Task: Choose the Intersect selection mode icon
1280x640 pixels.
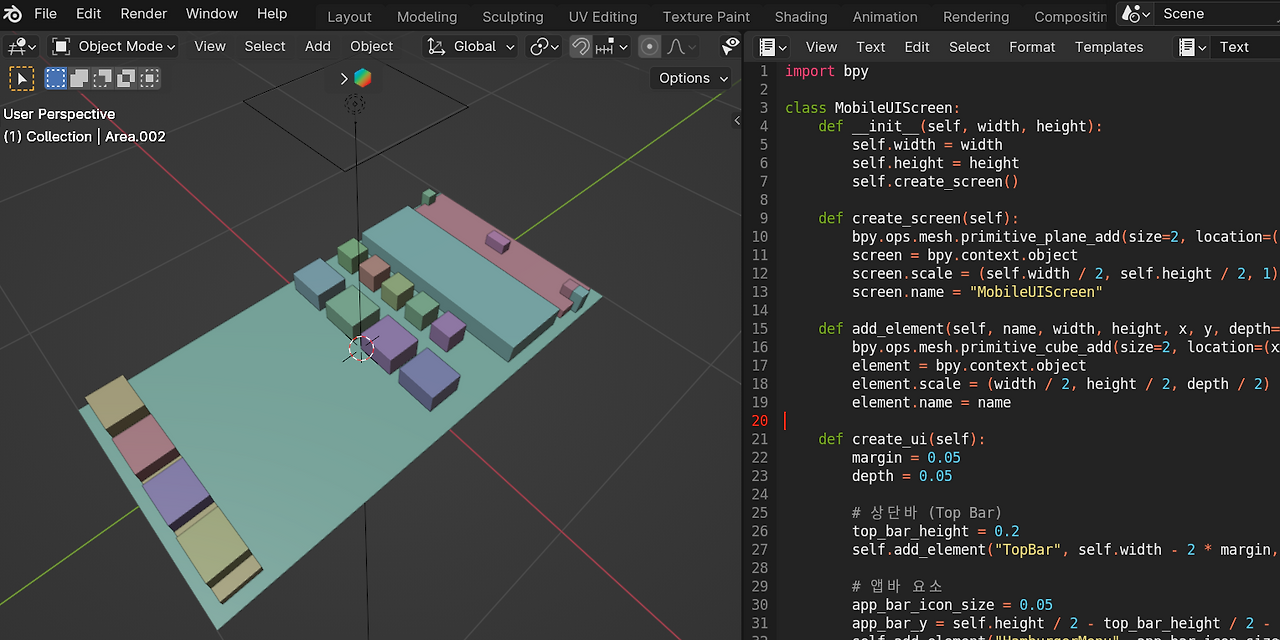Action: [x=150, y=78]
